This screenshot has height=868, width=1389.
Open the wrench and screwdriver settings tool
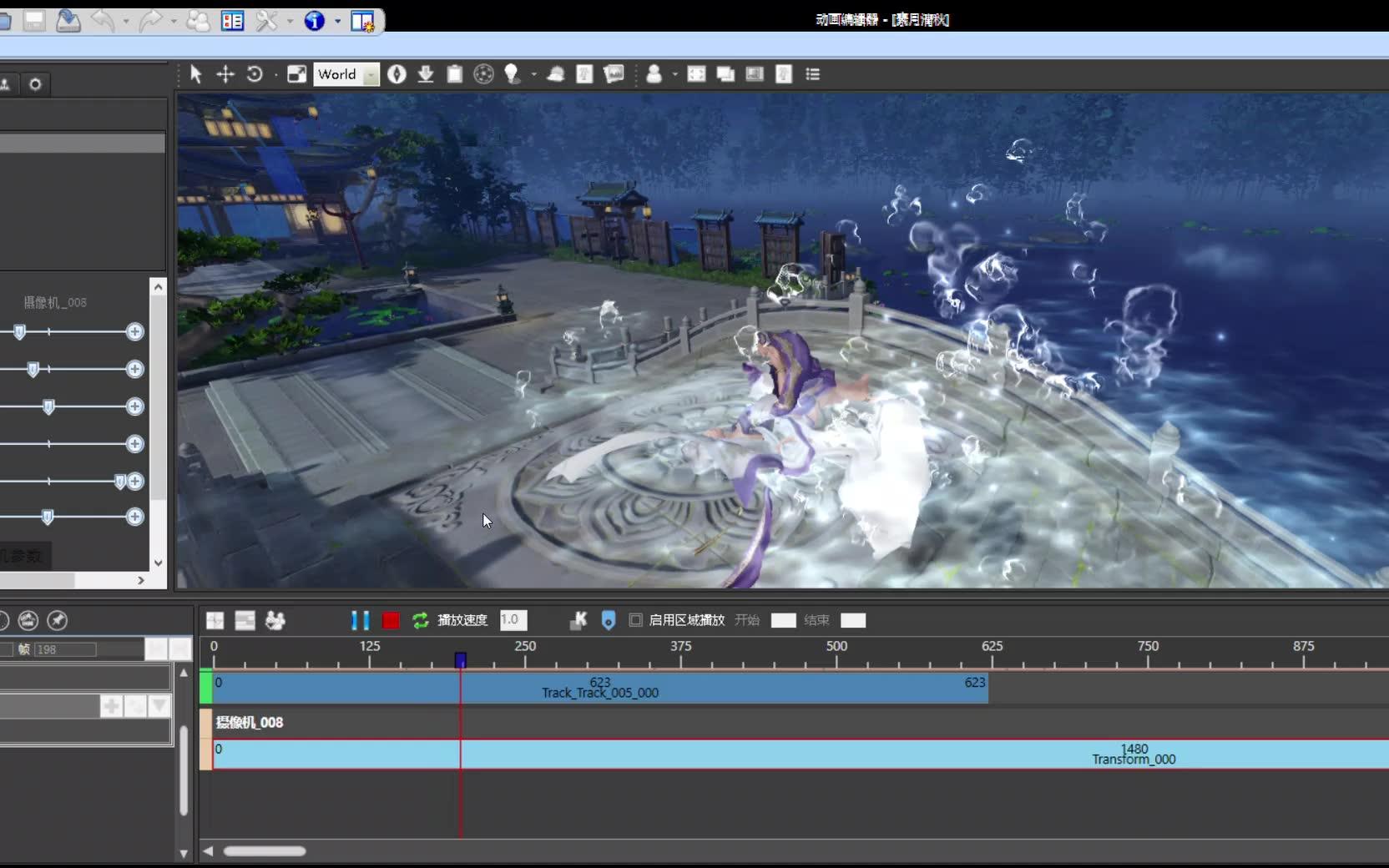point(266,21)
